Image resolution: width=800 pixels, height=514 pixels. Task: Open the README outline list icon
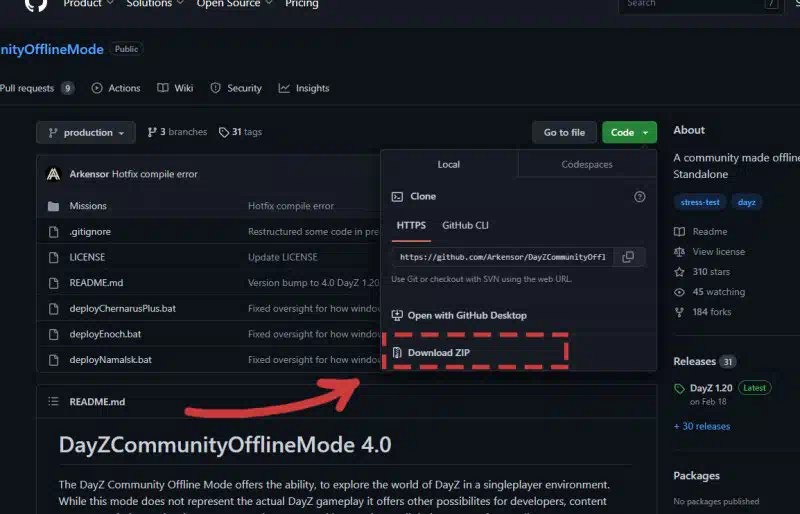53,402
